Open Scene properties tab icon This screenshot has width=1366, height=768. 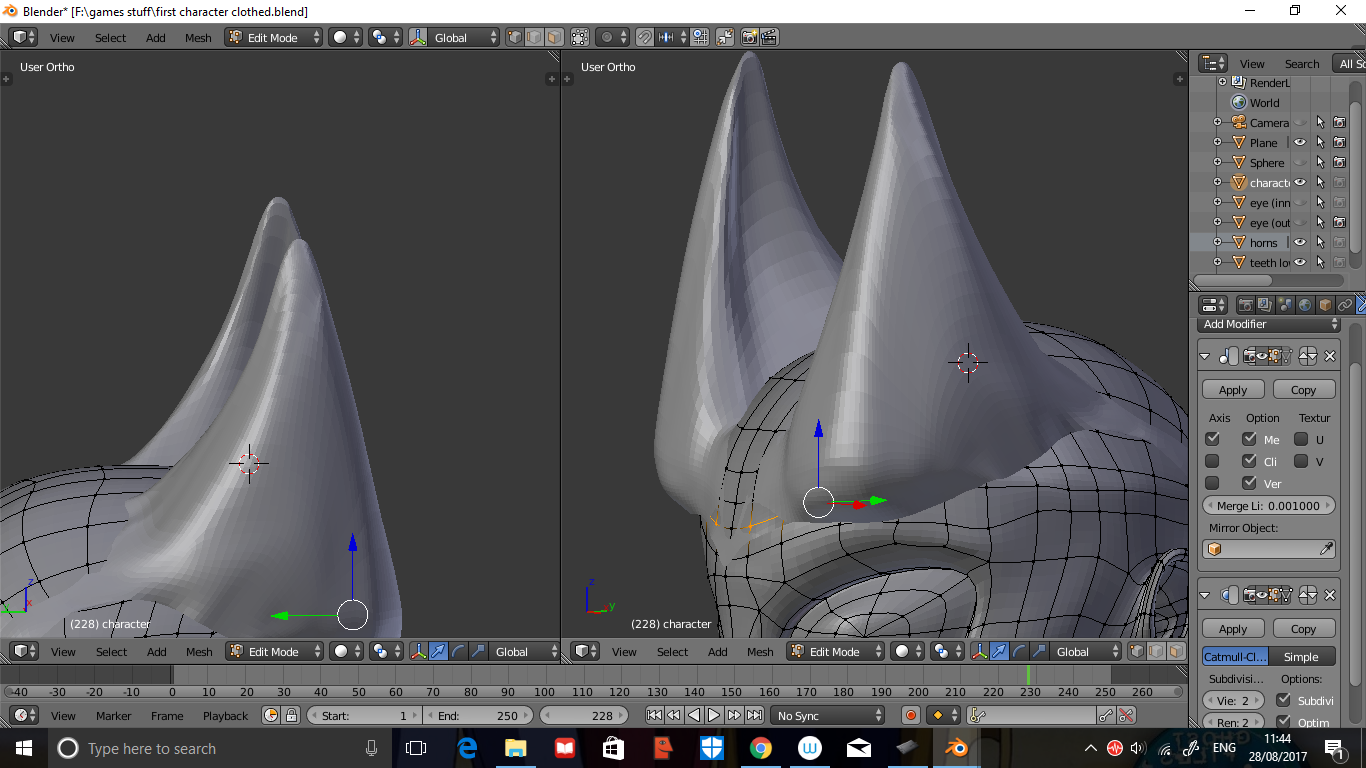coord(1285,305)
